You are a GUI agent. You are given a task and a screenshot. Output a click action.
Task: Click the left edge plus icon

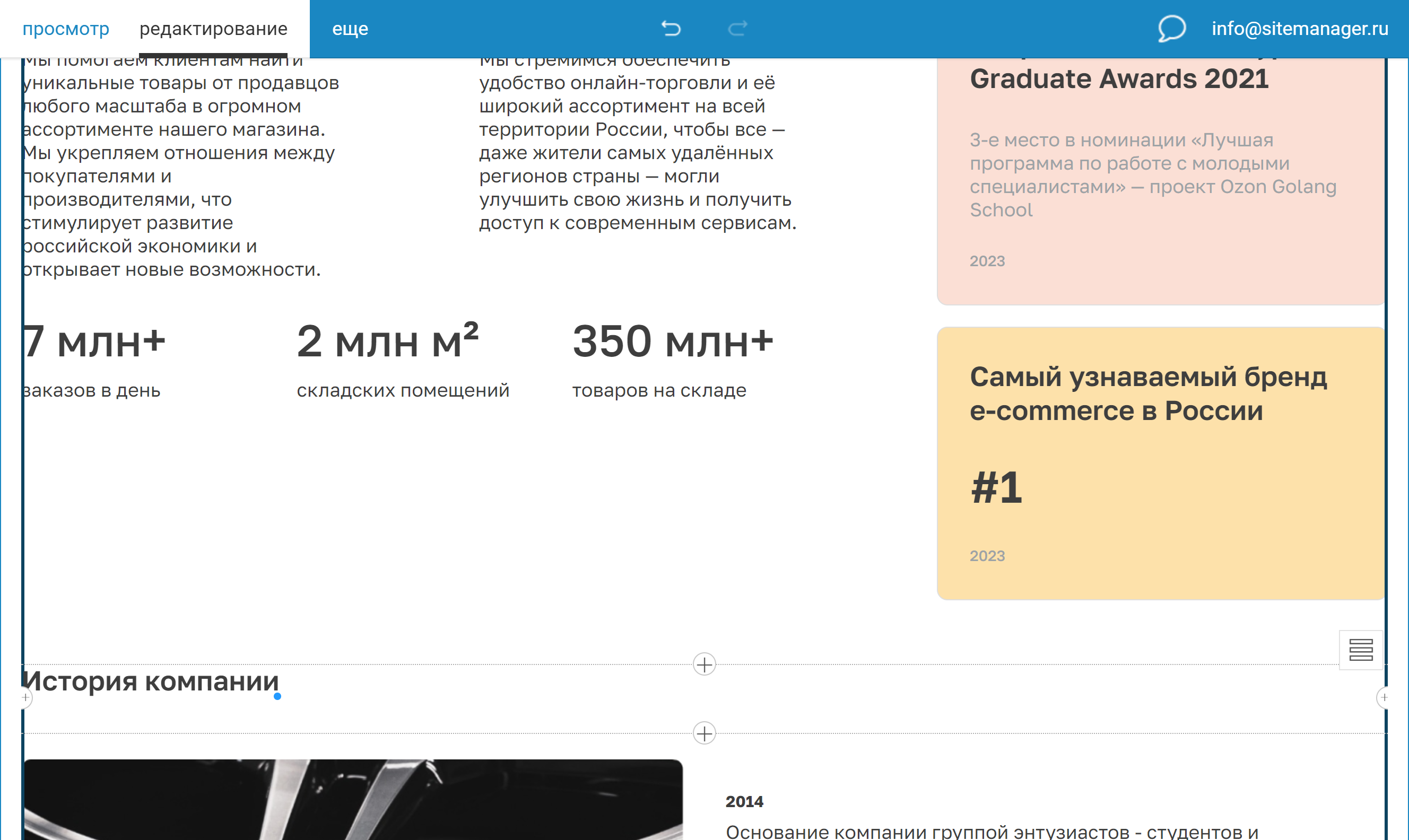click(x=25, y=697)
